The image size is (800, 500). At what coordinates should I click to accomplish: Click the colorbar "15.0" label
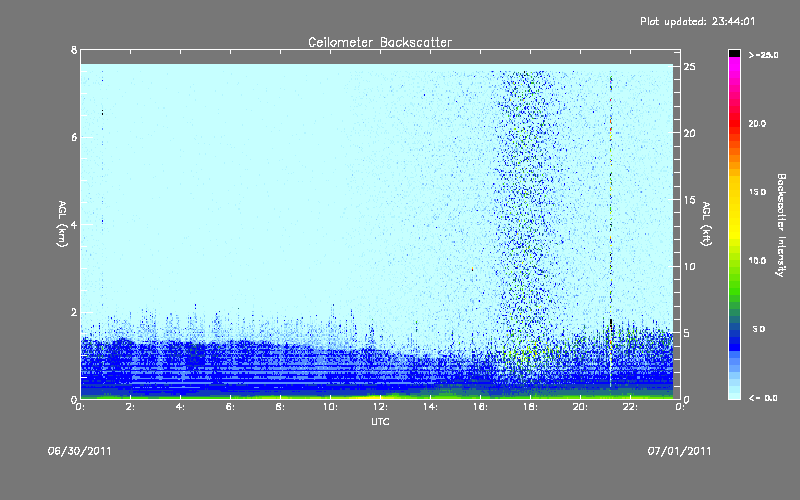click(757, 192)
